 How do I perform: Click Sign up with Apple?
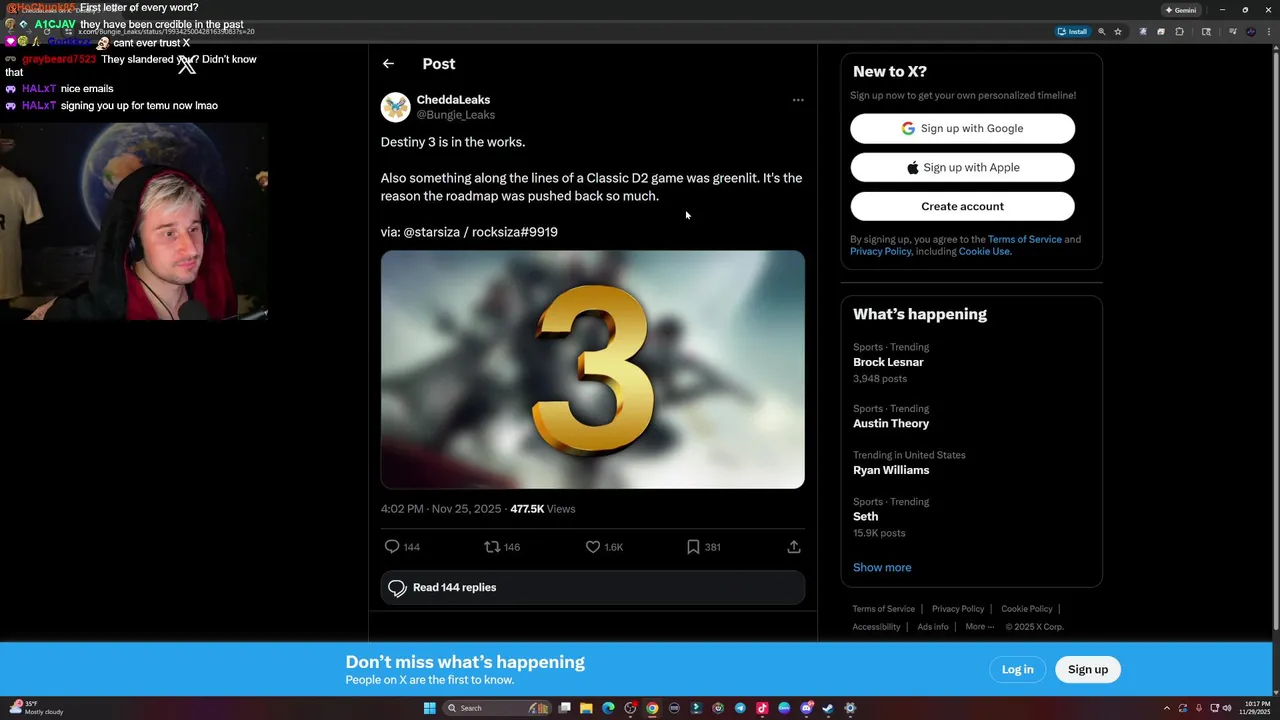962,167
